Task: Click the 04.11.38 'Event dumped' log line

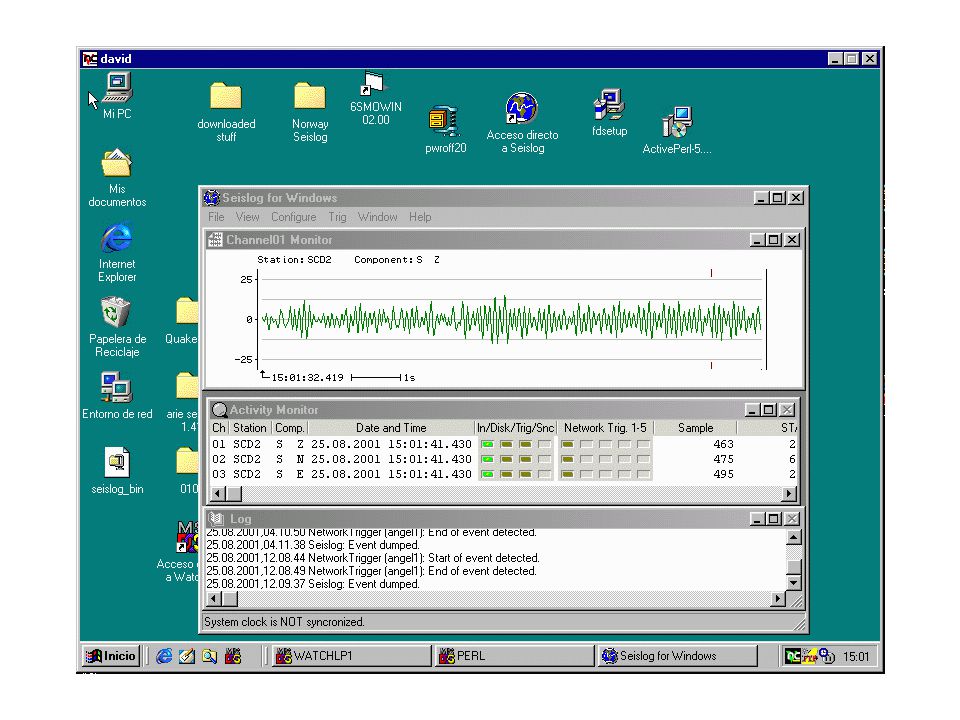Action: pyautogui.click(x=313, y=545)
